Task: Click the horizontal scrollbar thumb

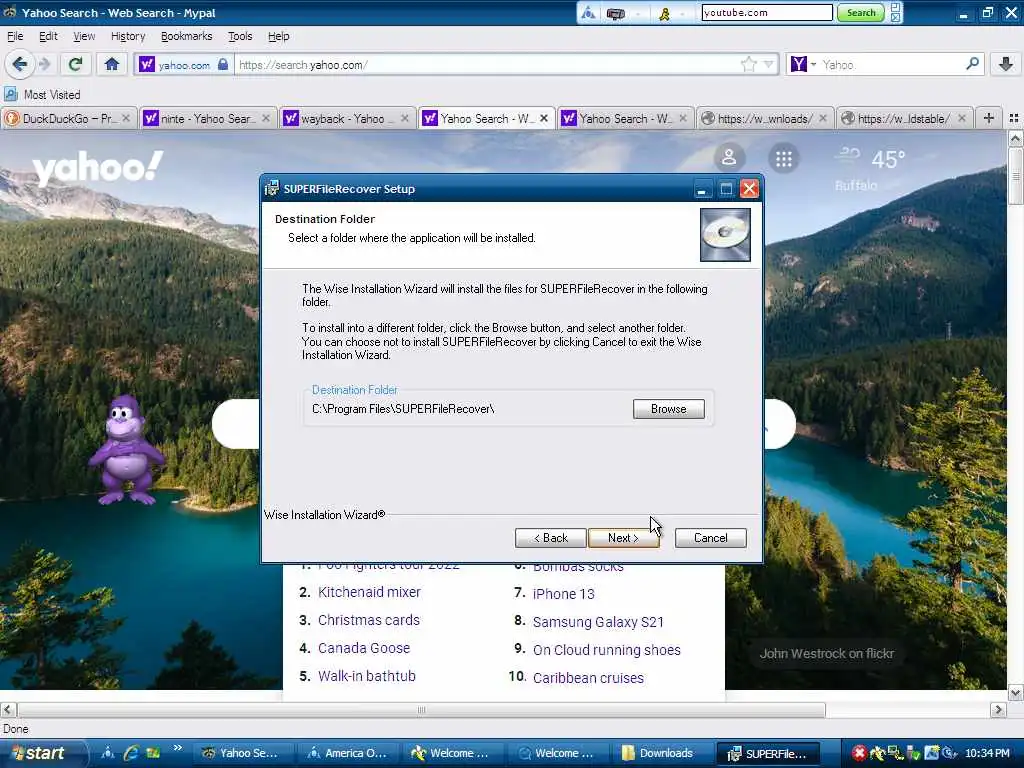Action: [421, 710]
